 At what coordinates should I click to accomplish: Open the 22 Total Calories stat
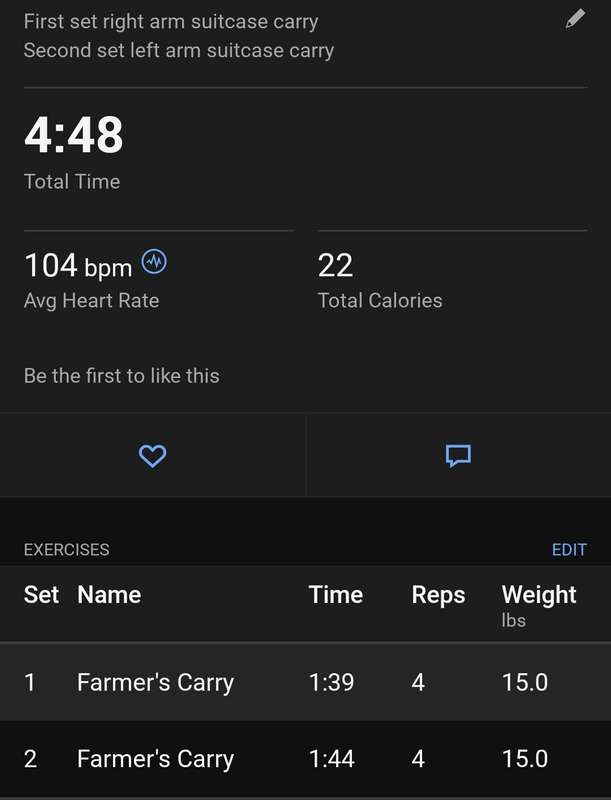click(380, 280)
